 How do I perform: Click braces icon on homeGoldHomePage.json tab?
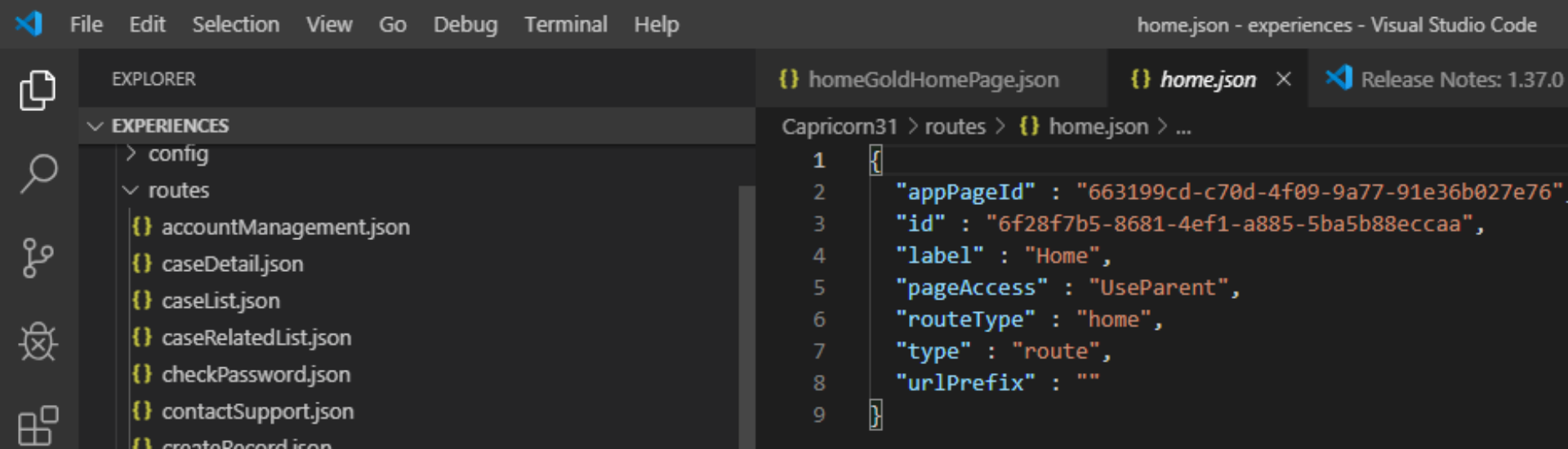789,78
